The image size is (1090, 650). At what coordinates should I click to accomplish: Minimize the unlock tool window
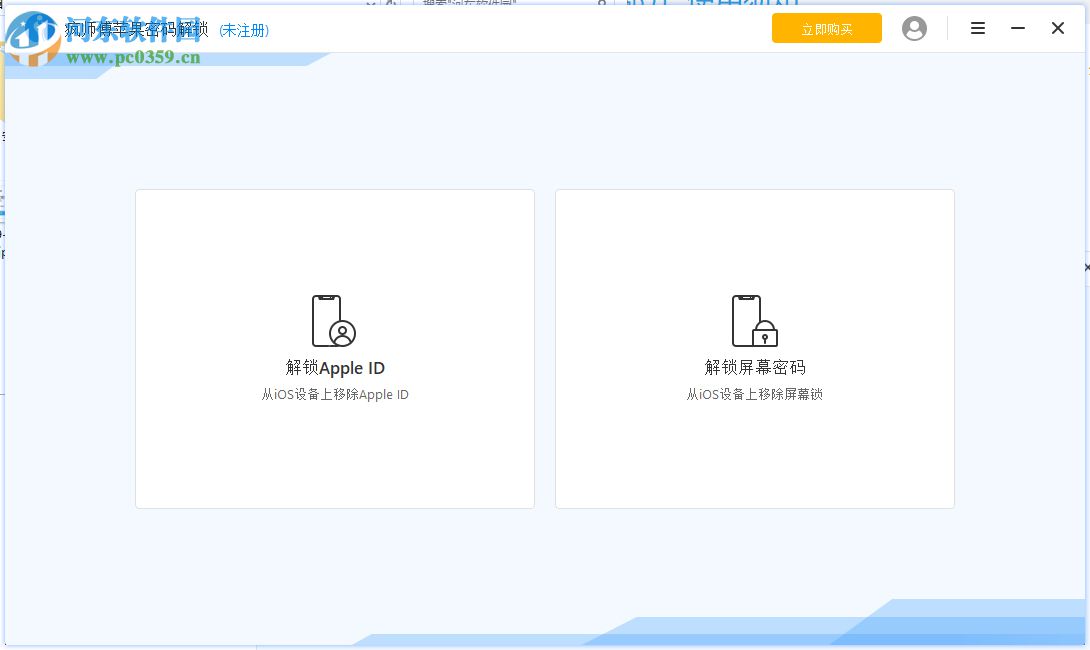pyautogui.click(x=1017, y=28)
